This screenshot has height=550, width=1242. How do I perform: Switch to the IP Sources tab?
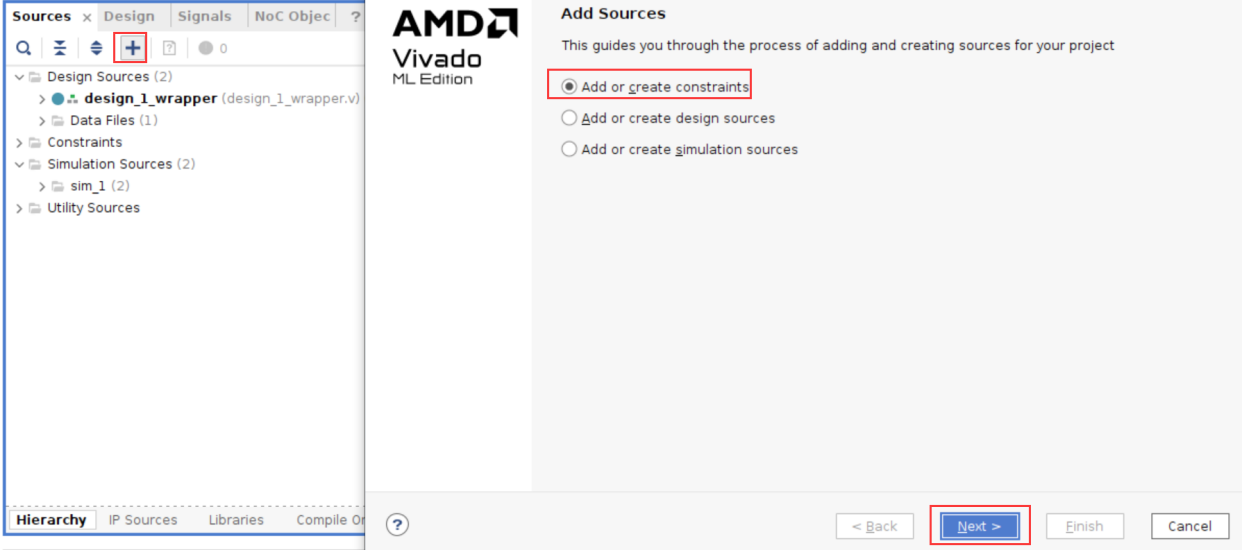pos(143,520)
